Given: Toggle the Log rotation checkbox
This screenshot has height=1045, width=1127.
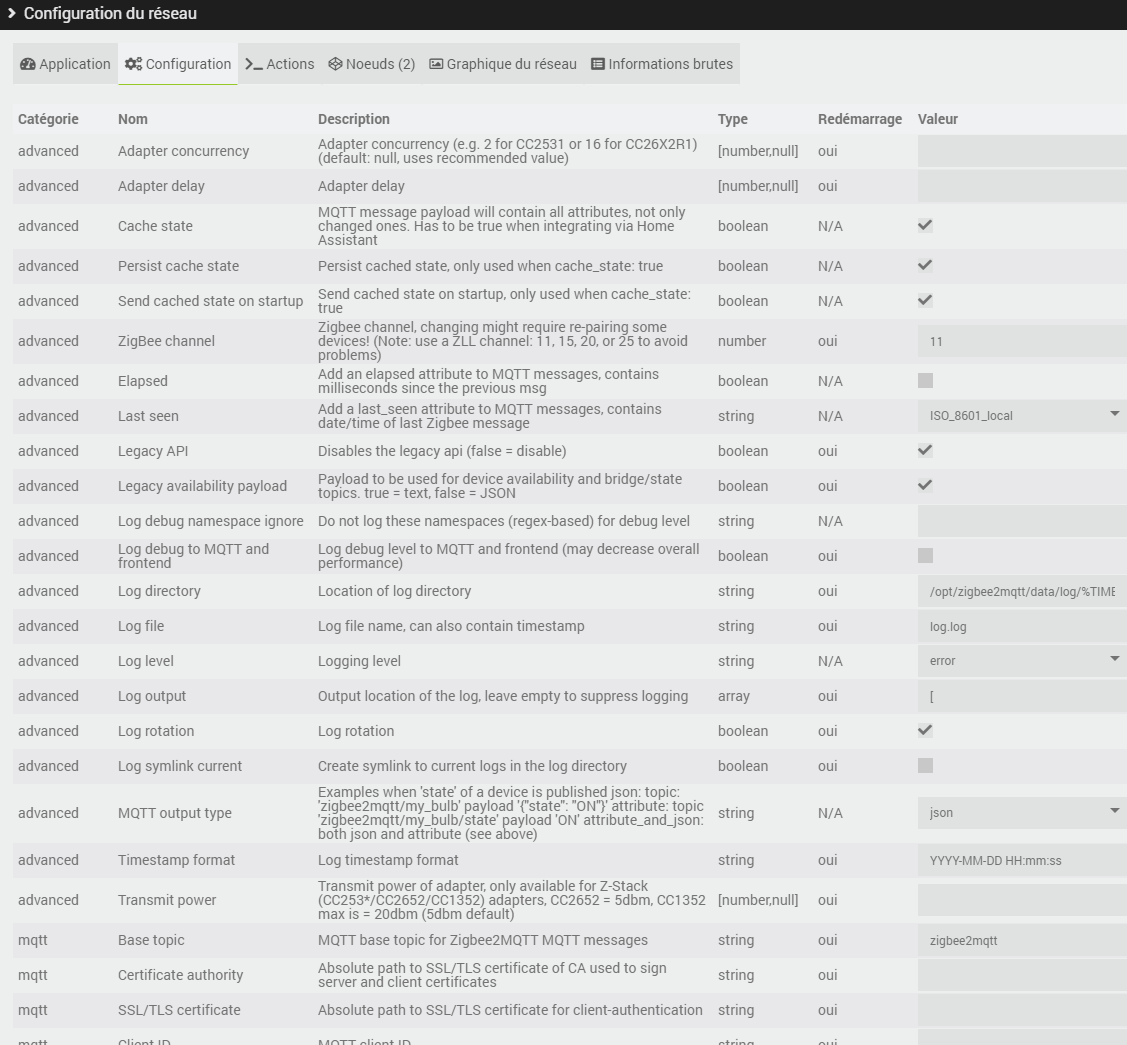Looking at the screenshot, I should 925,731.
